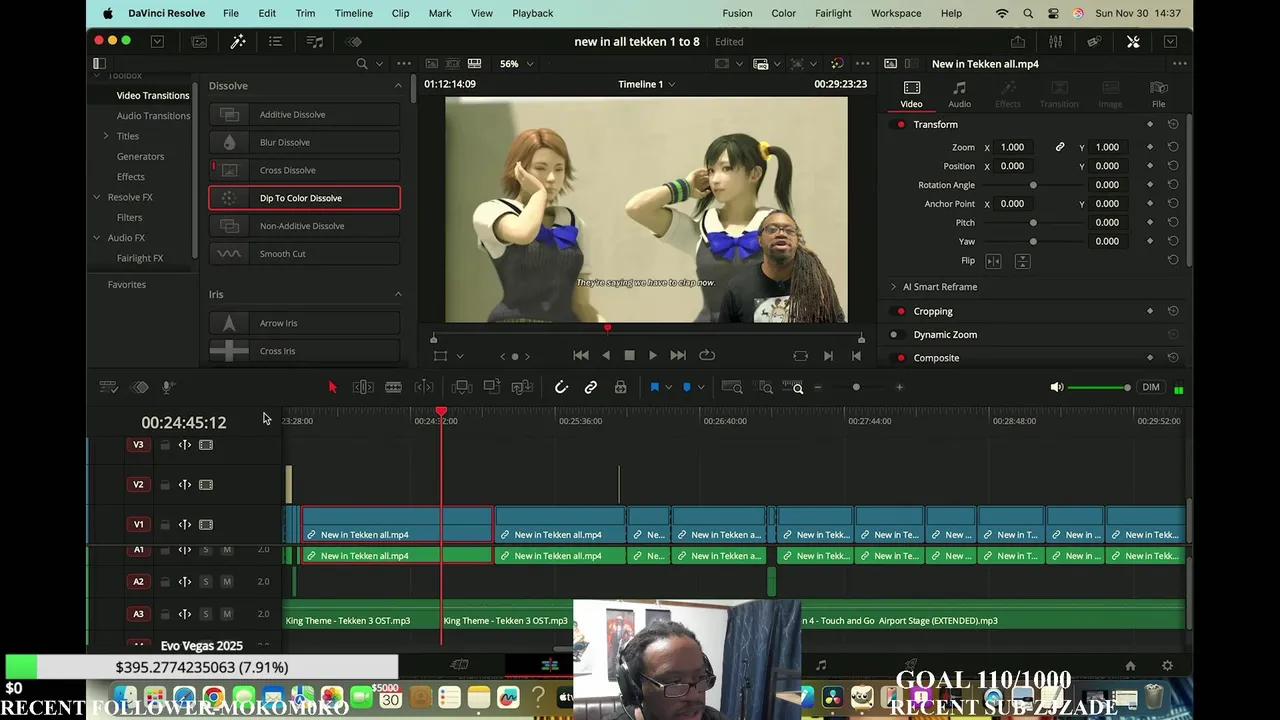Zoom out timeline with minus button

coord(818,387)
